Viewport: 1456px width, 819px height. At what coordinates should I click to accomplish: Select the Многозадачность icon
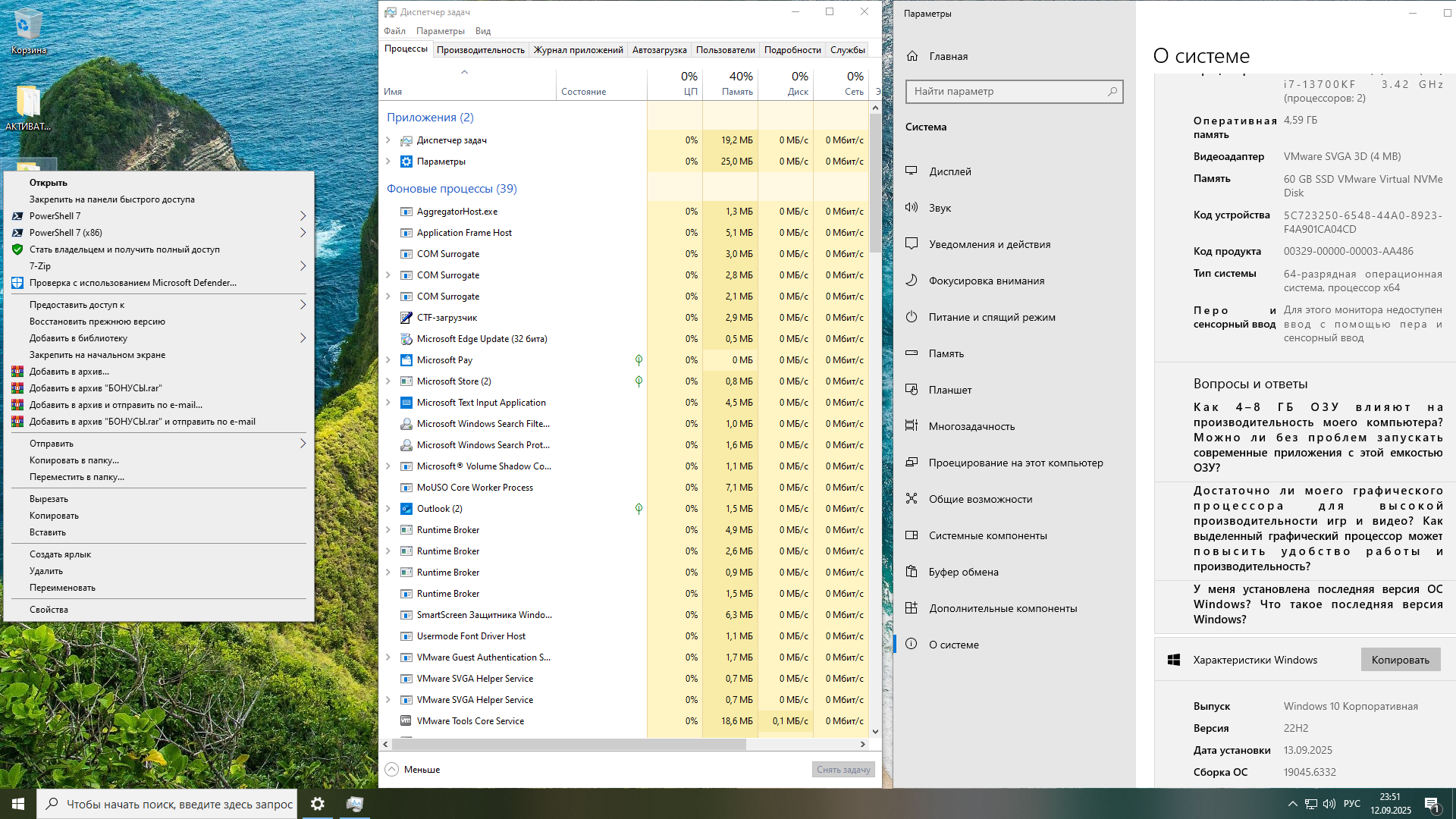point(912,425)
